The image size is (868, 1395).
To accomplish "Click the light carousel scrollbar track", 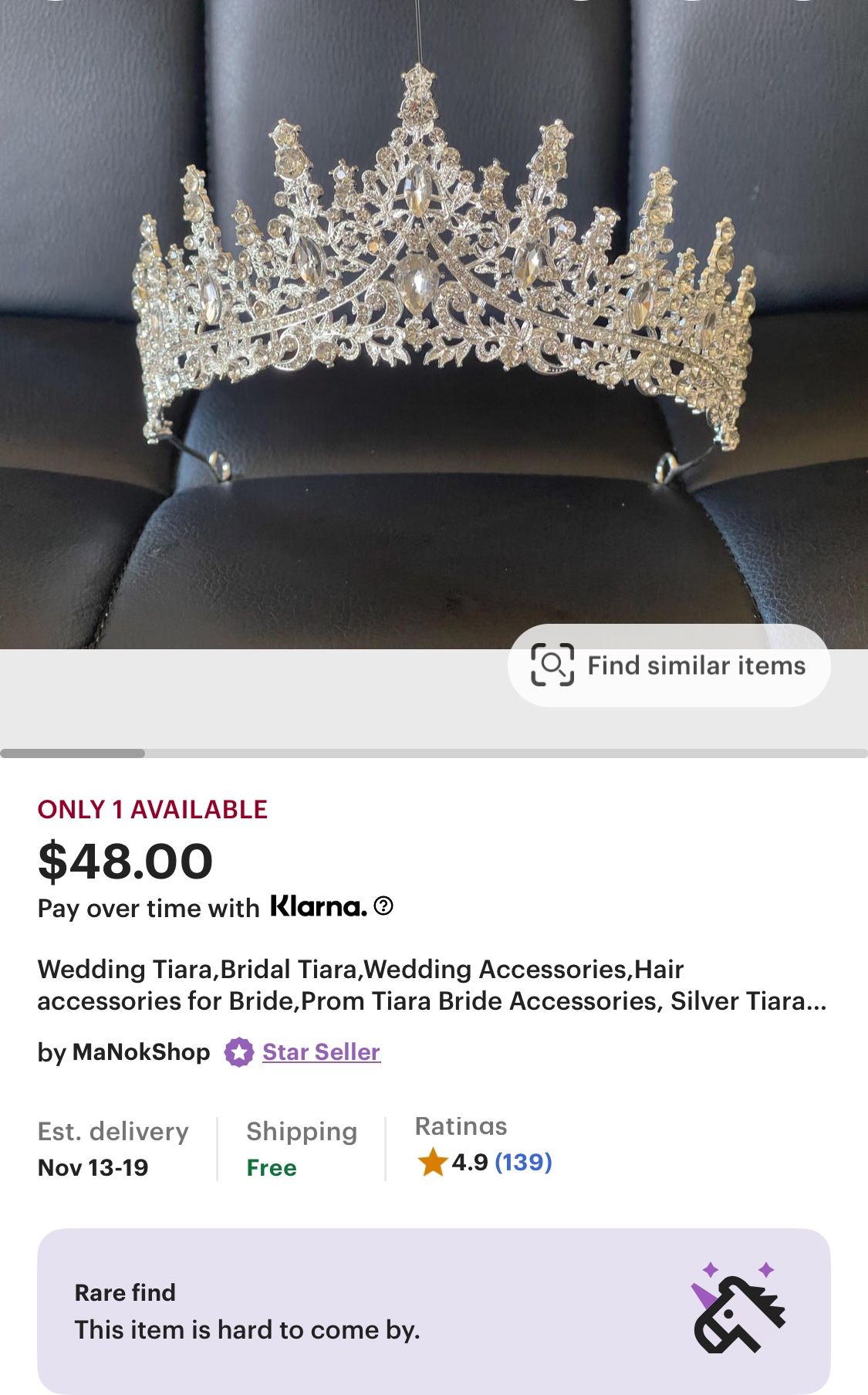I will coord(502,753).
